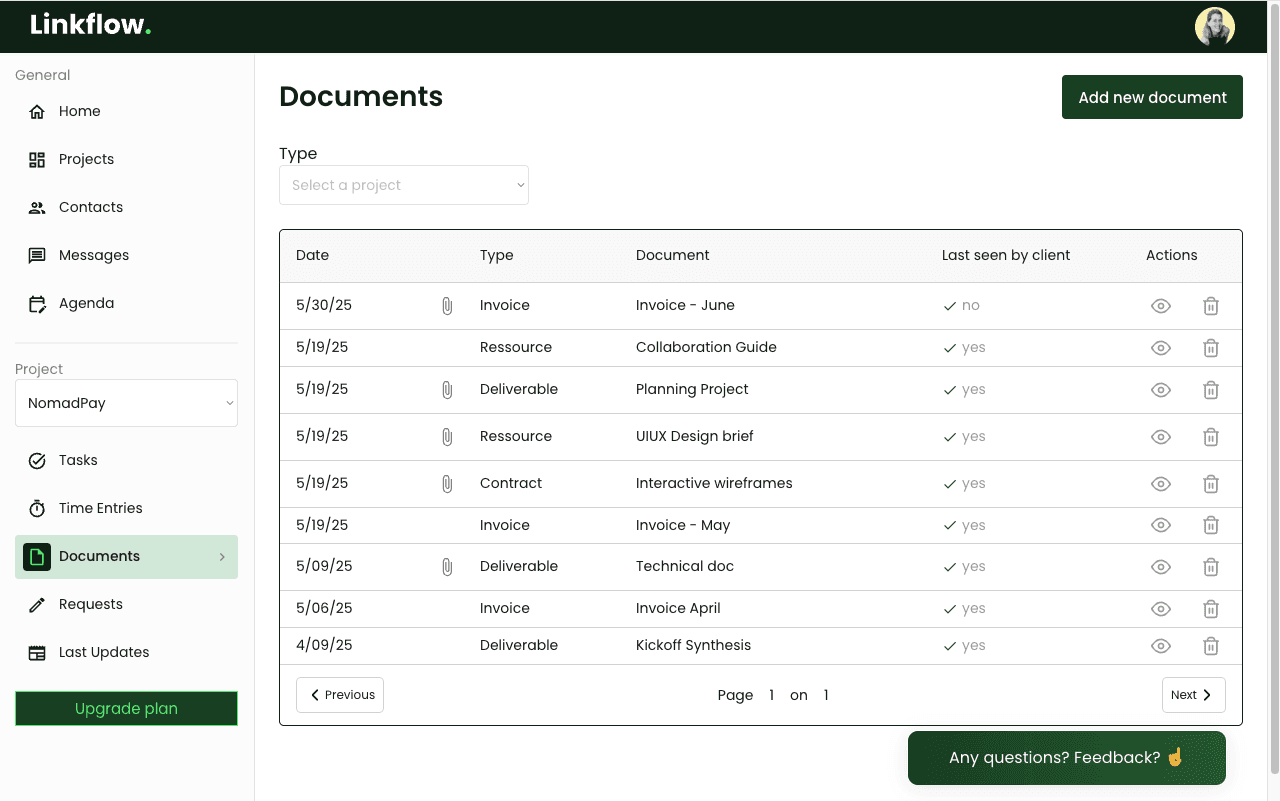
Task: Go to Projects in sidebar
Action: point(126,159)
